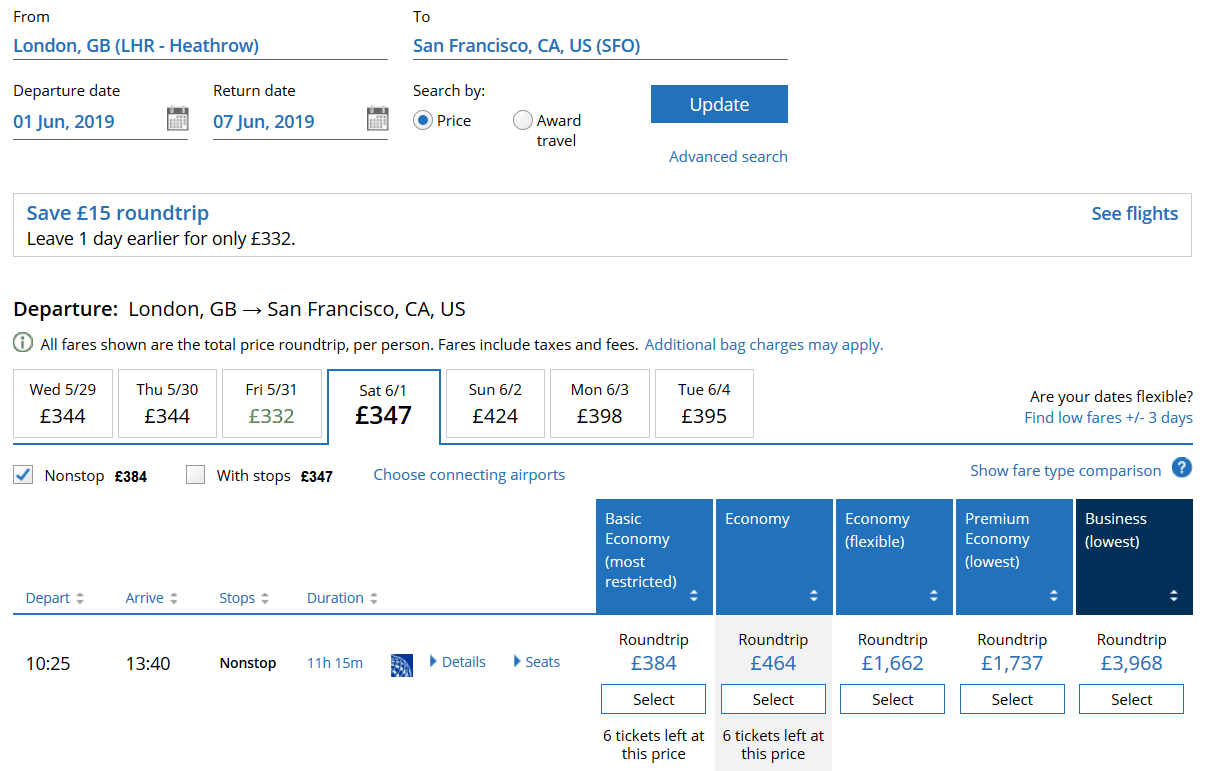
Task: Enable the With stops checkbox
Action: tap(196, 475)
